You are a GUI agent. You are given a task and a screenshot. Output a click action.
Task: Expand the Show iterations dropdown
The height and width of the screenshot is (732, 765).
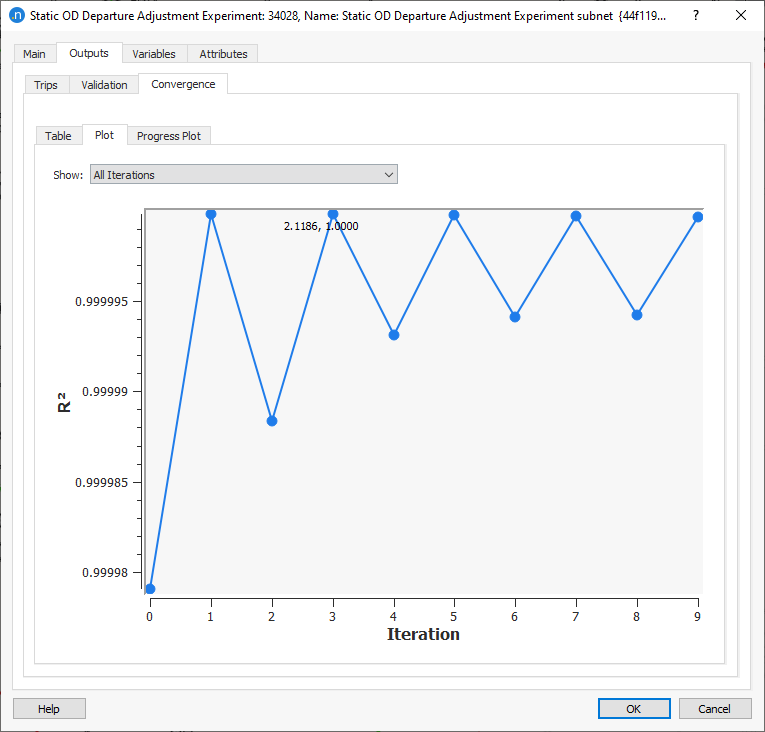coord(244,175)
